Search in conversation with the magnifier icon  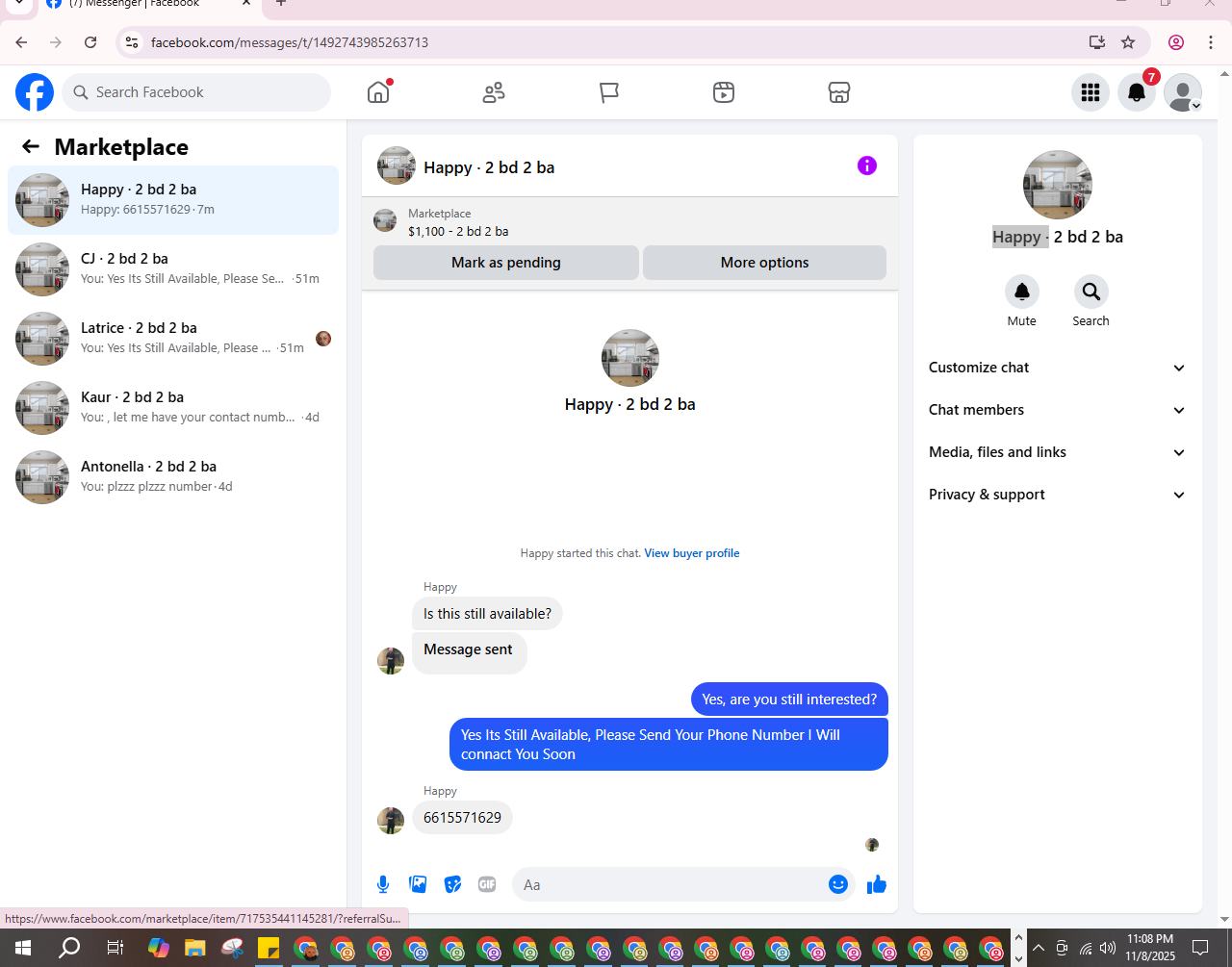pos(1091,292)
